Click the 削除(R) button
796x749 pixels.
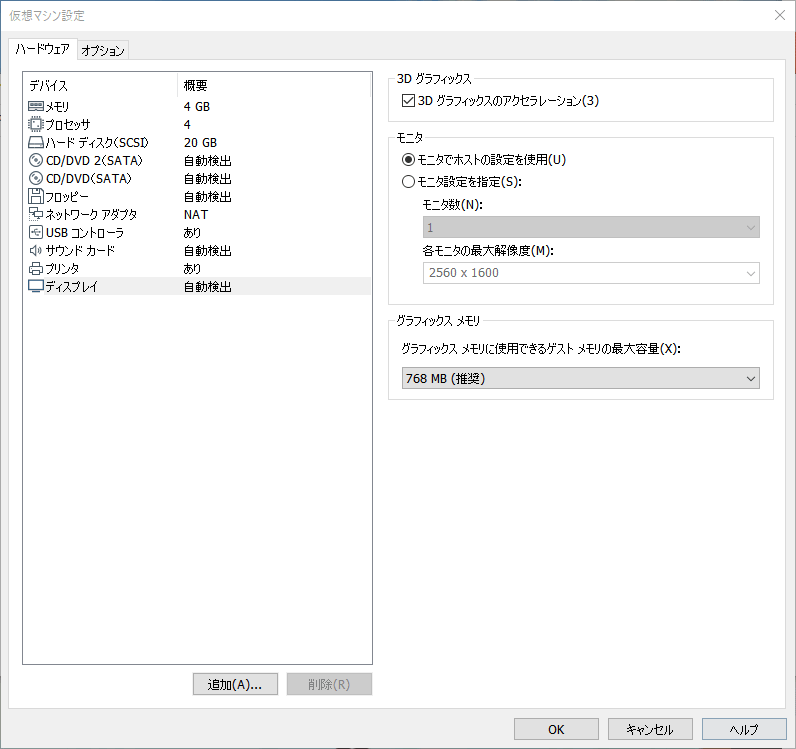tap(329, 684)
